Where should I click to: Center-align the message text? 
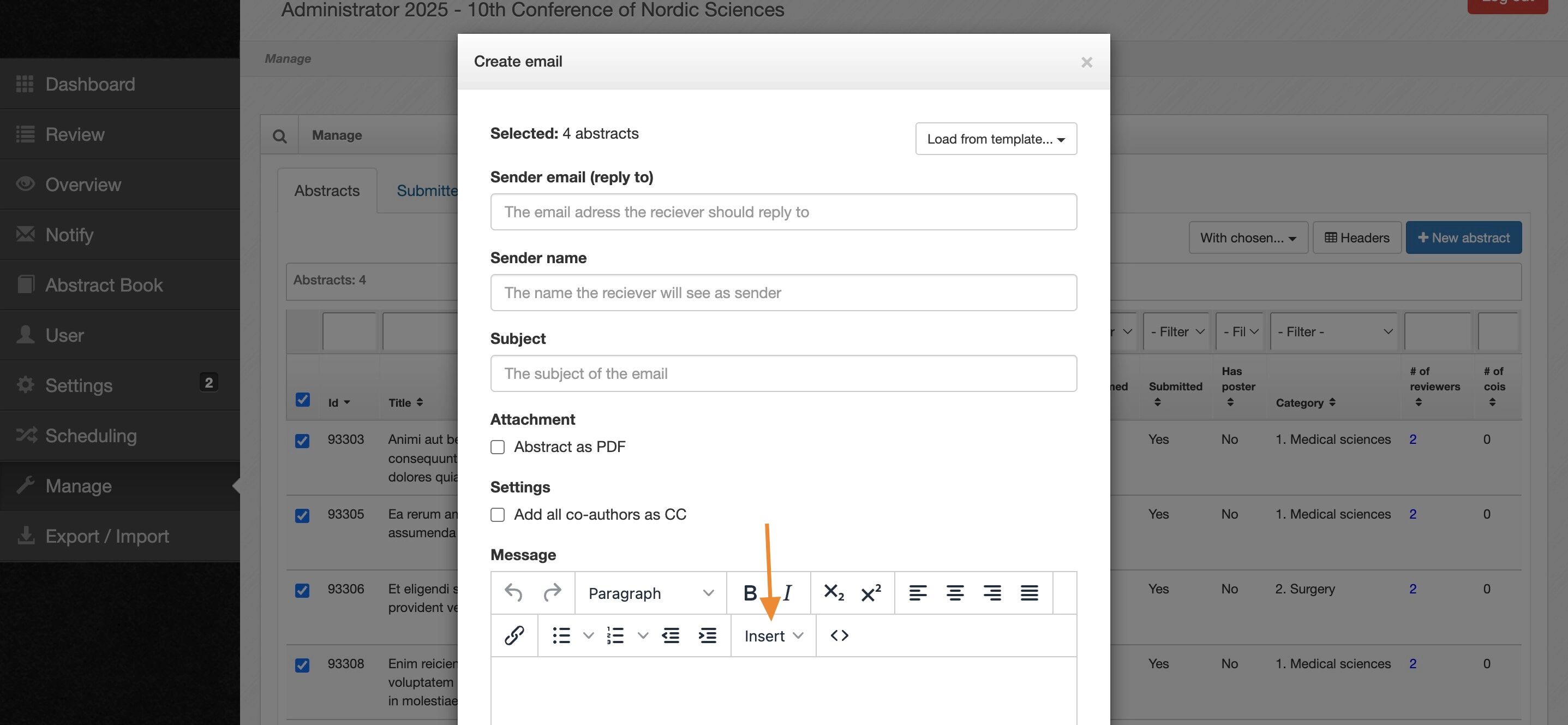pos(954,593)
